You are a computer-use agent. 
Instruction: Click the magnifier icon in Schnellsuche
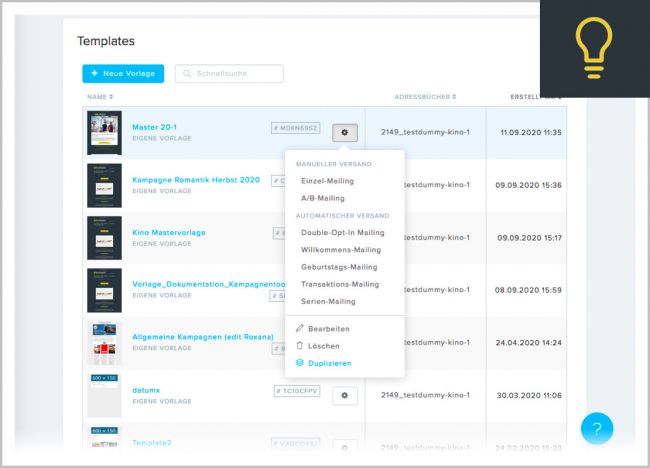187,74
